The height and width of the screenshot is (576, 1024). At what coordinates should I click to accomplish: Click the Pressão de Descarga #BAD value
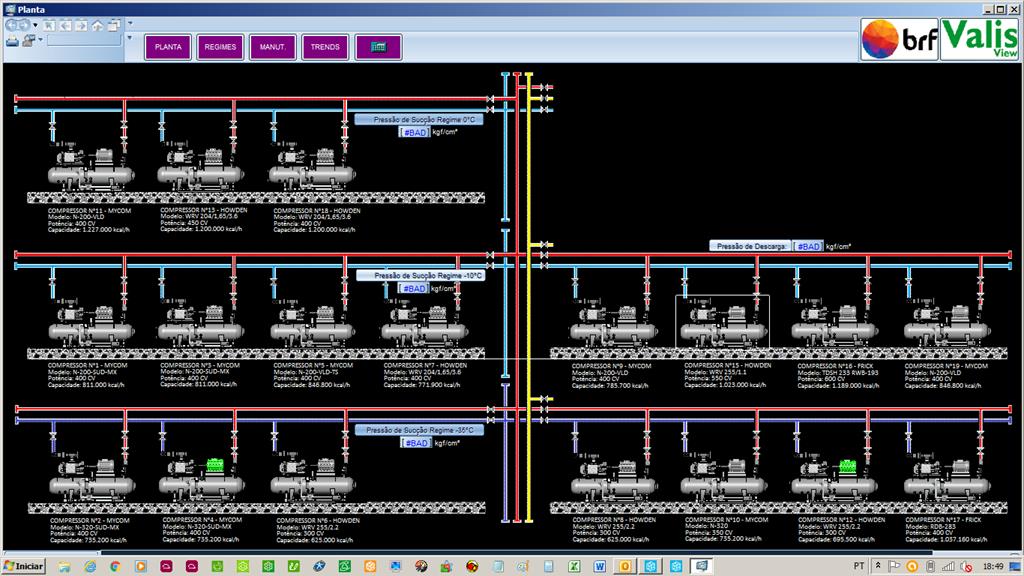(808, 247)
